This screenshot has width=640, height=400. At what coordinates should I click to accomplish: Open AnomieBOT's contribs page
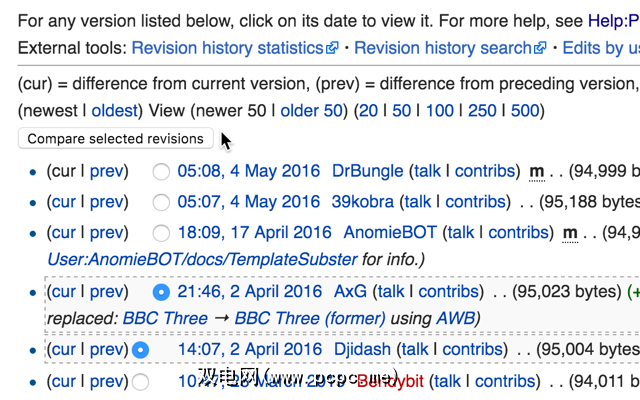click(518, 232)
